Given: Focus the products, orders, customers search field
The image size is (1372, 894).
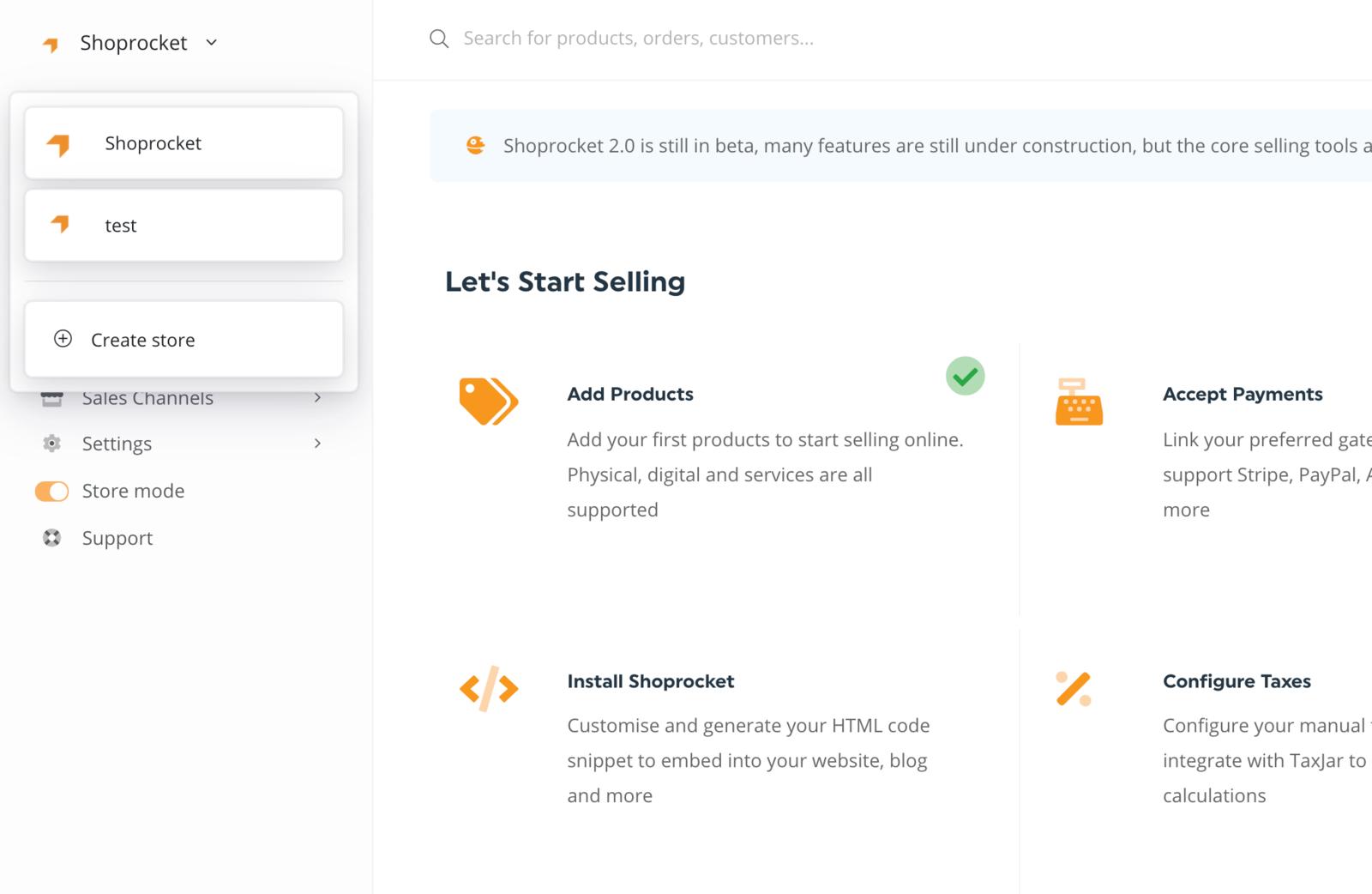Looking at the screenshot, I should (x=638, y=39).
